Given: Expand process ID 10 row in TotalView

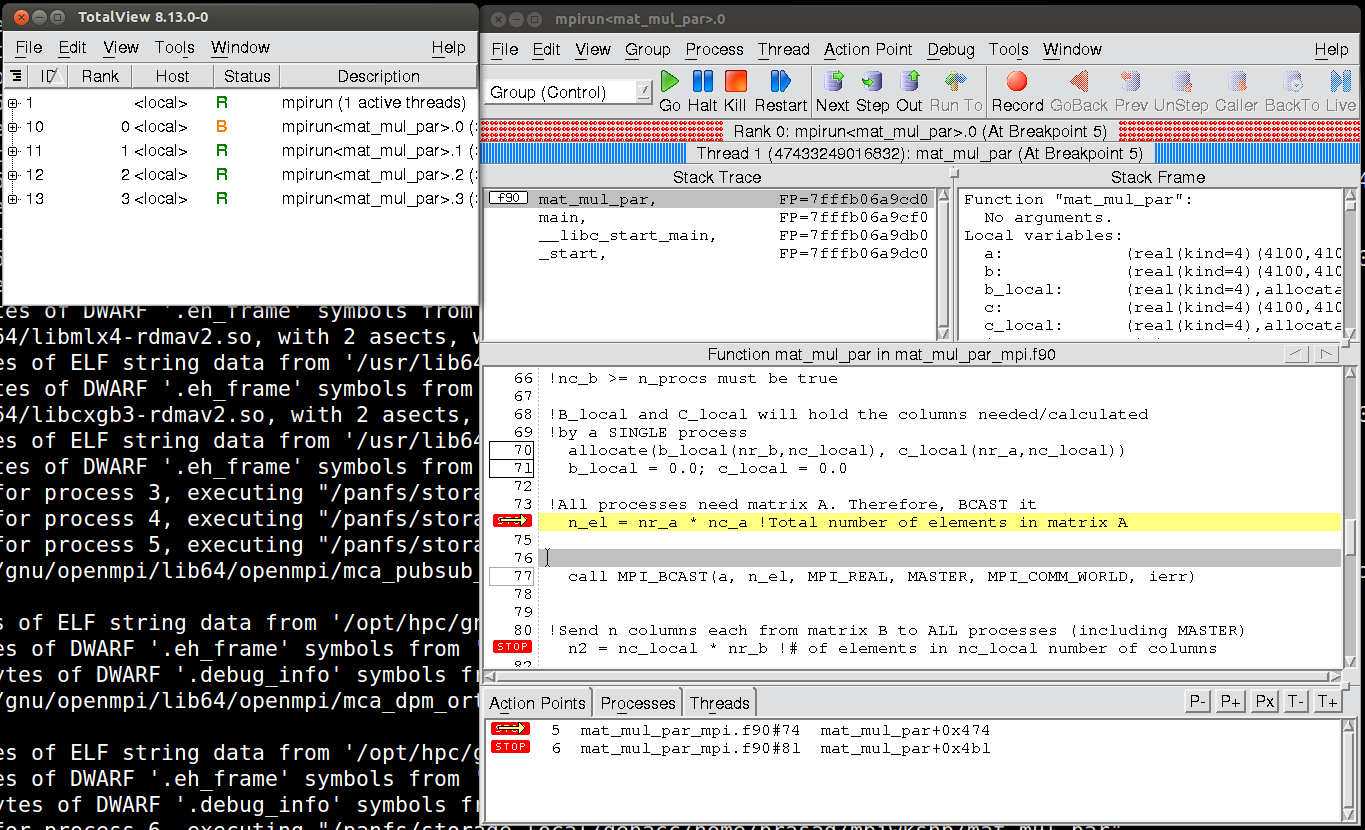Looking at the screenshot, I should (x=12, y=127).
